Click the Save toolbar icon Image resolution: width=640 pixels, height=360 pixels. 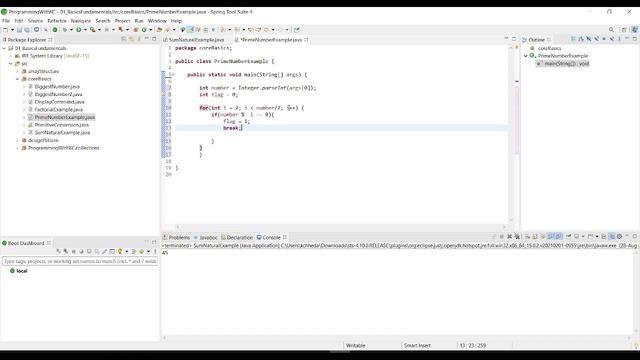pyautogui.click(x=19, y=30)
